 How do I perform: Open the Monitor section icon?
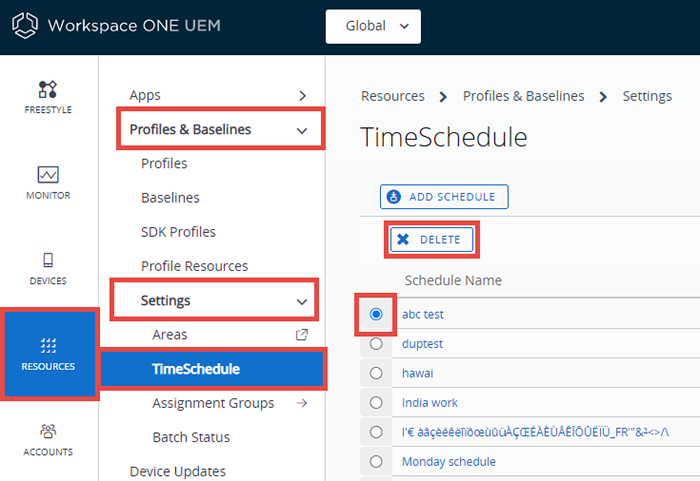[x=48, y=175]
